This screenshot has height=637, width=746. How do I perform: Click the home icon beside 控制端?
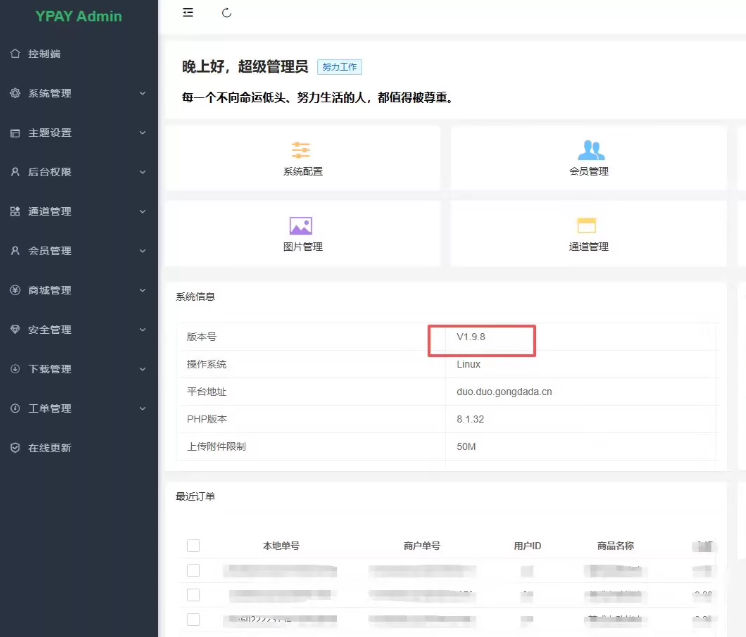tap(15, 53)
